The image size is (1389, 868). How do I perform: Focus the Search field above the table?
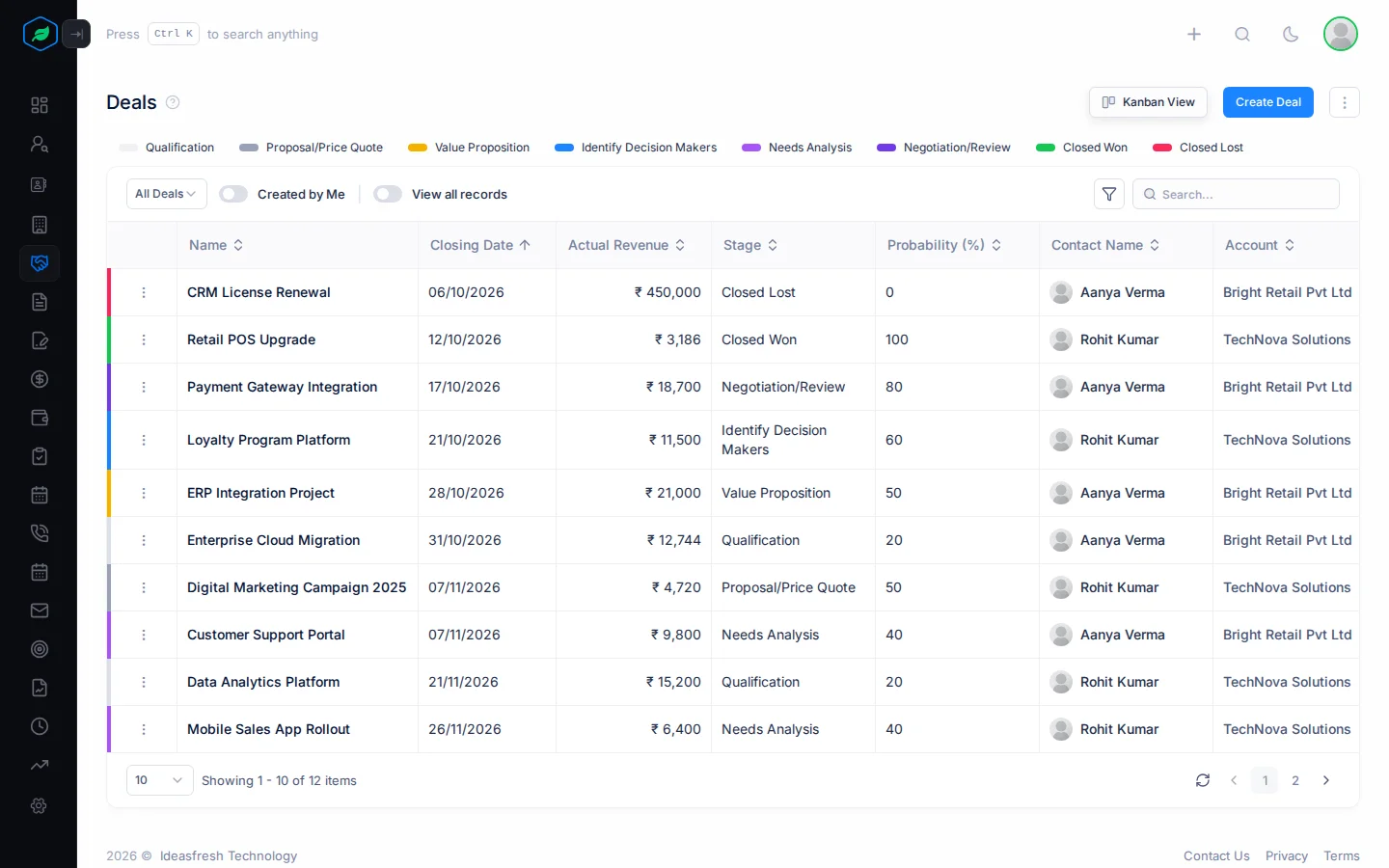(x=1236, y=194)
